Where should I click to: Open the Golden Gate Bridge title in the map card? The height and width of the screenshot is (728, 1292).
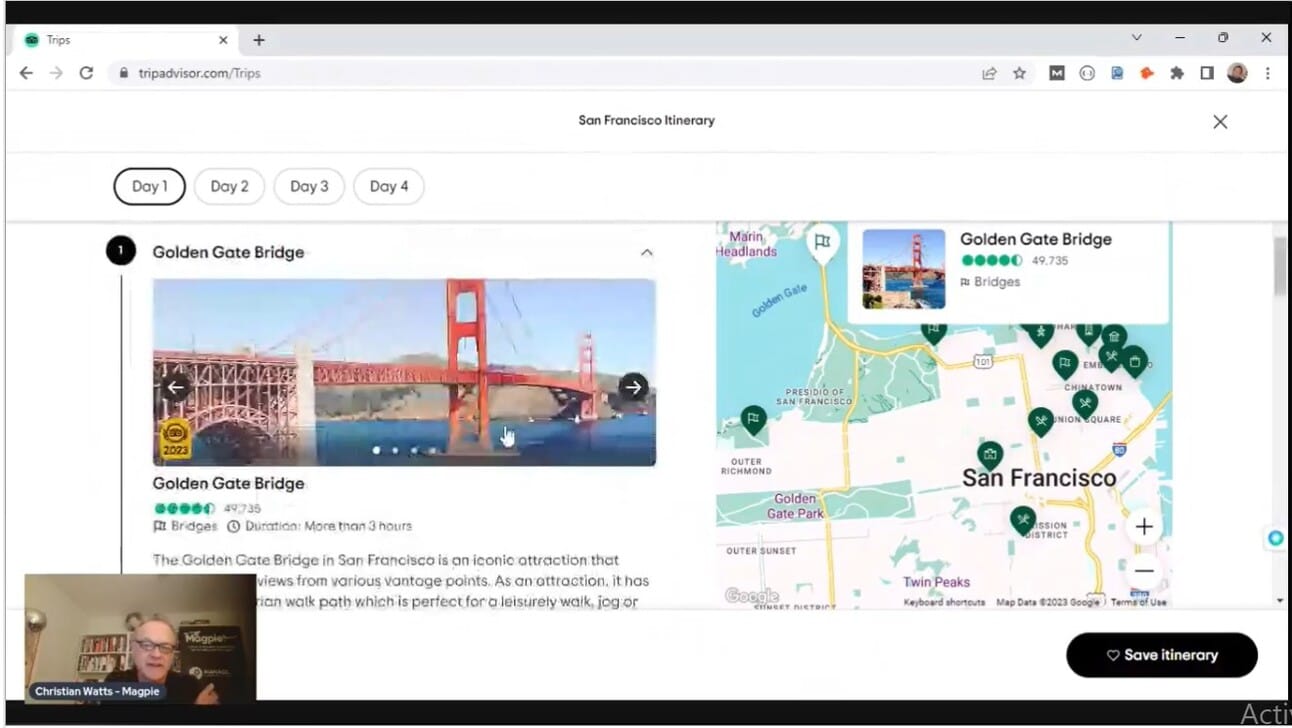1036,239
